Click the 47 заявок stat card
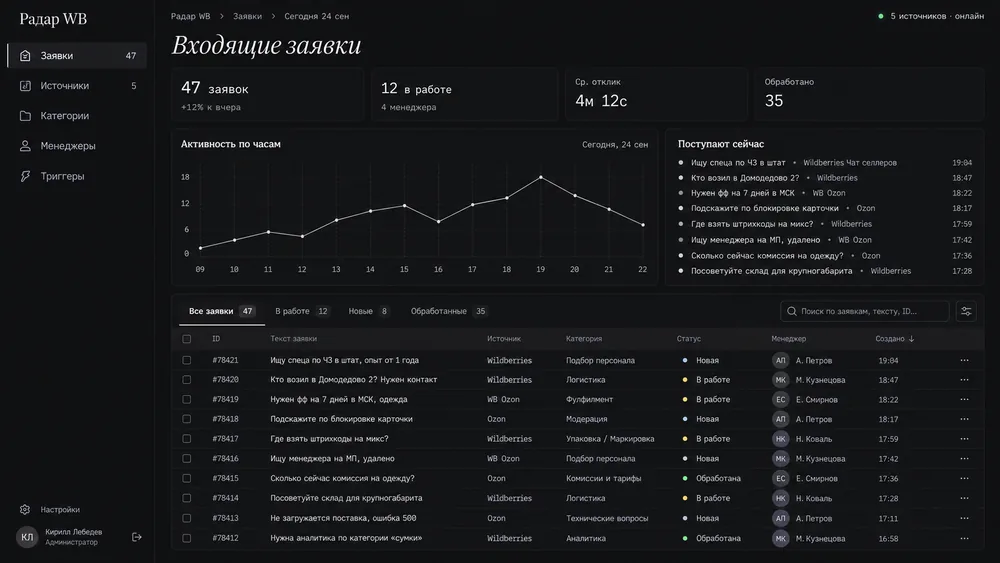This screenshot has width=1000, height=563. click(267, 94)
